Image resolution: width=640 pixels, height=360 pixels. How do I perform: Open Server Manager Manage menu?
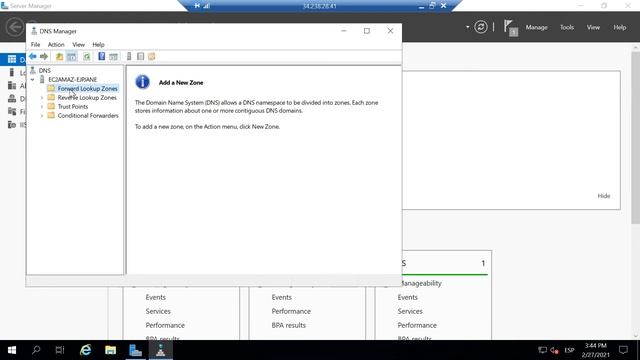[x=536, y=27]
